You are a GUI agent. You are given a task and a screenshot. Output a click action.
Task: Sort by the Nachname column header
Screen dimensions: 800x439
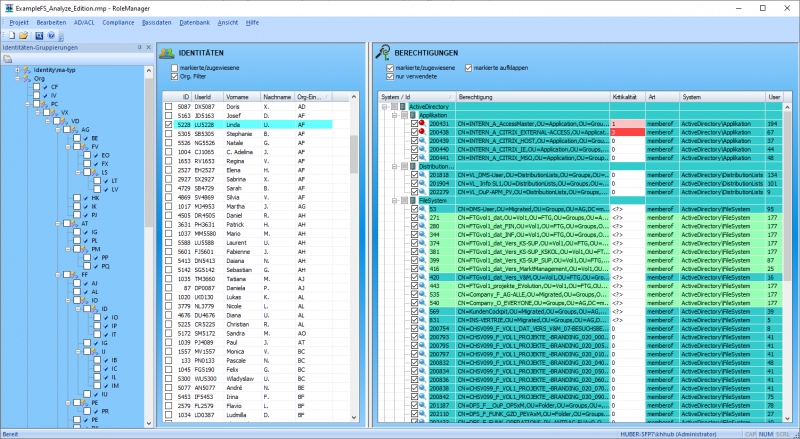276,96
